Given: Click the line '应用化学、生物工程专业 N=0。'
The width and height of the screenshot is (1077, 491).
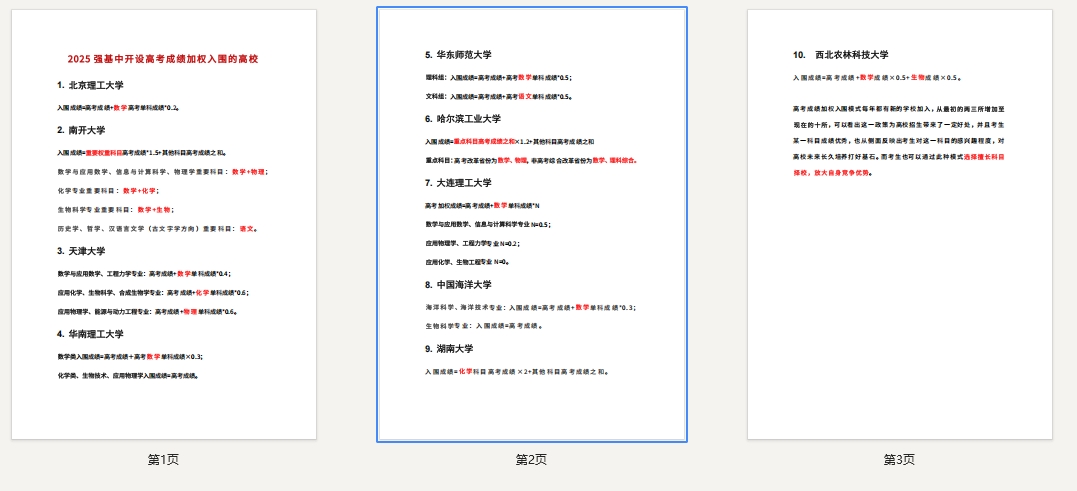Looking at the screenshot, I should click(x=467, y=262).
